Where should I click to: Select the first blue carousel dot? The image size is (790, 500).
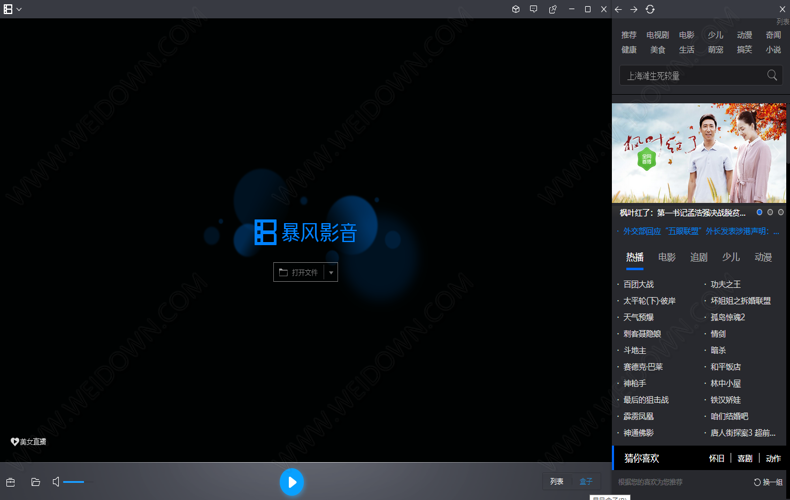[x=759, y=212]
